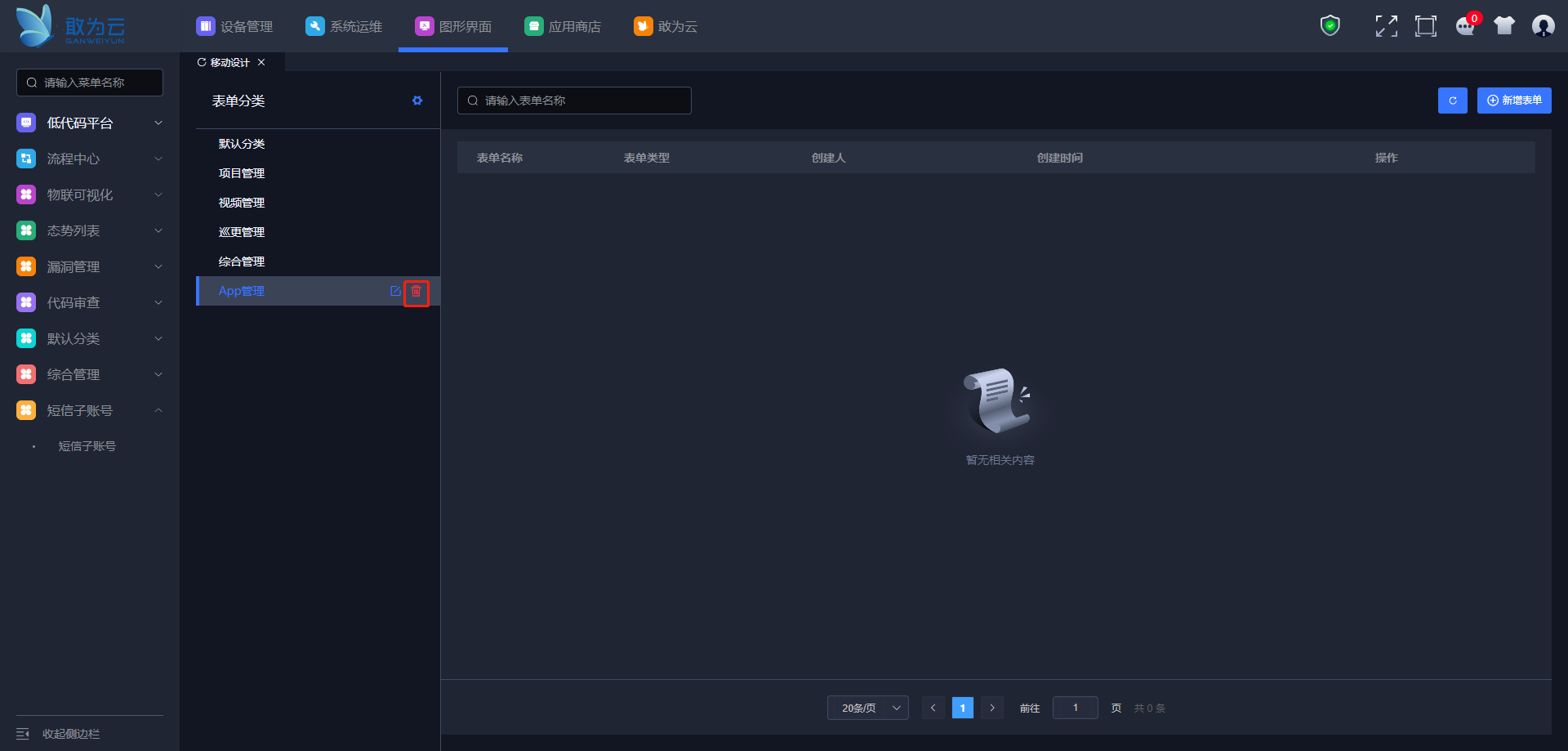
Task: Select the 移动设计 page tab
Action: 232,62
